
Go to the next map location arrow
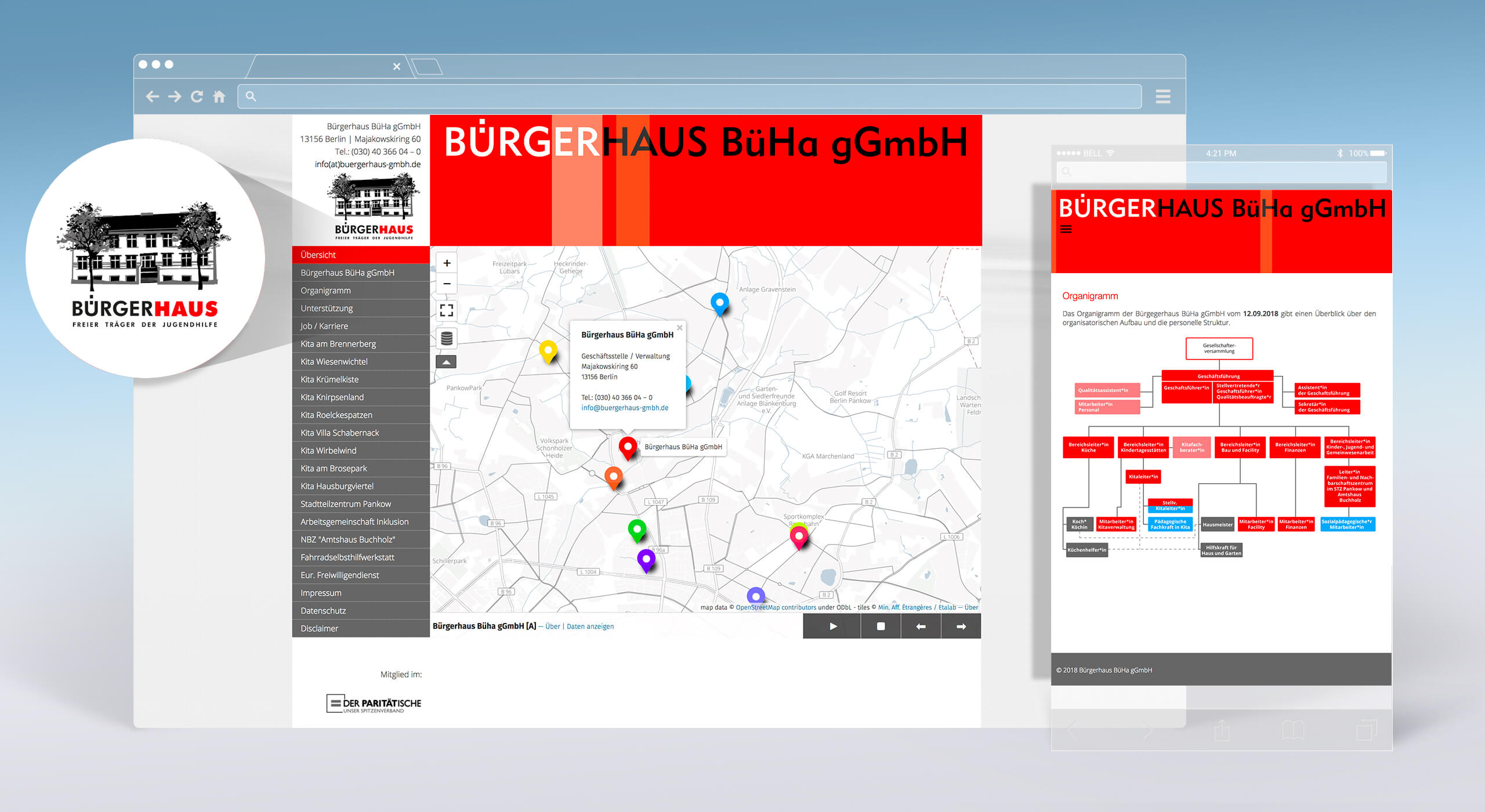click(961, 626)
